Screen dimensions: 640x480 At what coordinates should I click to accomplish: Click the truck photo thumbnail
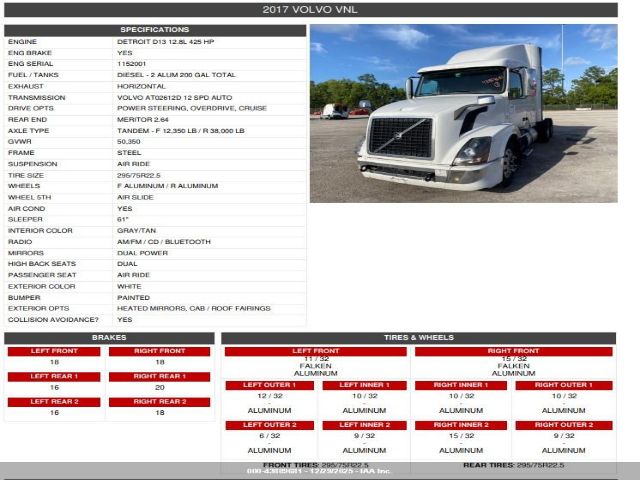click(x=463, y=114)
